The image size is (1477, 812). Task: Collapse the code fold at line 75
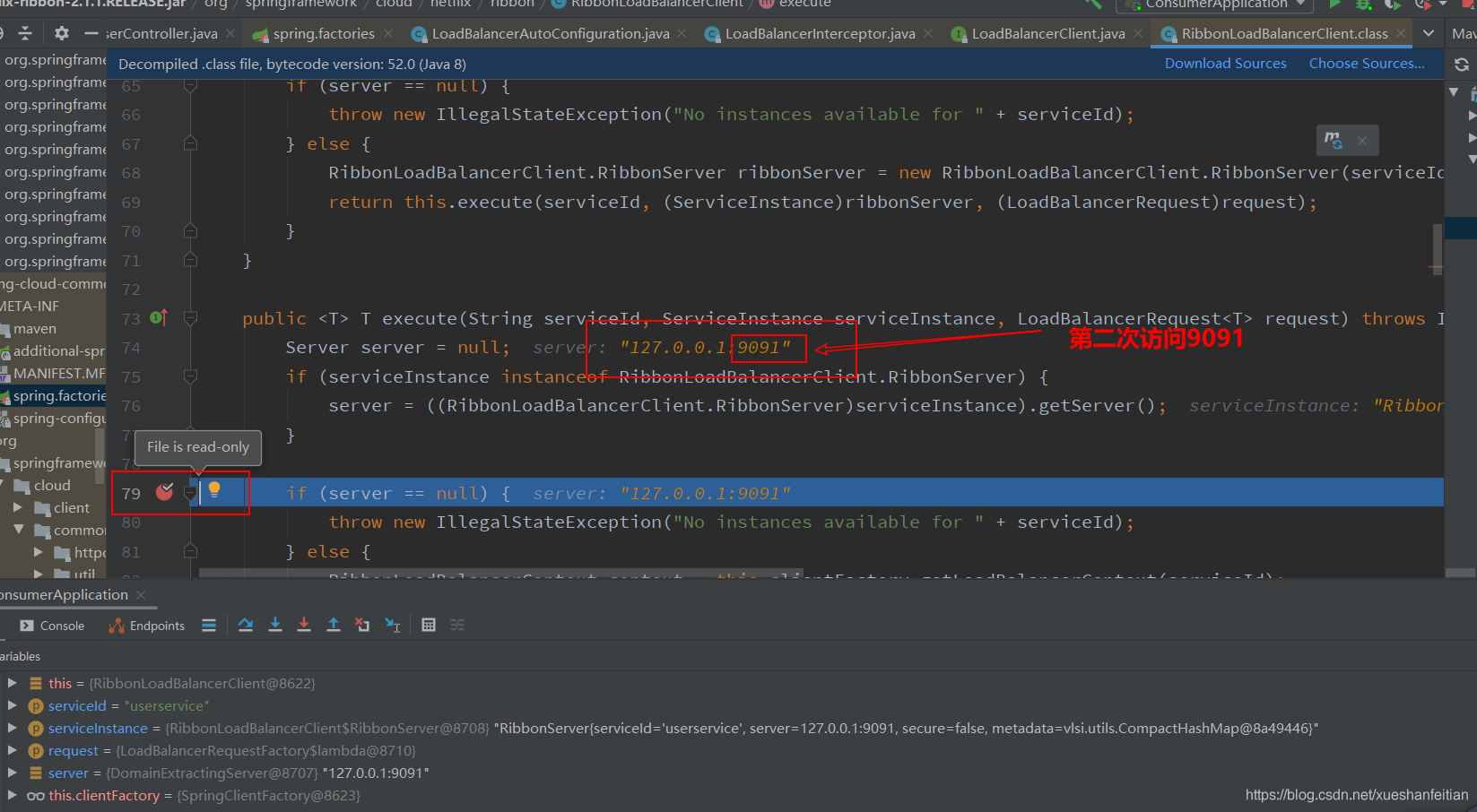tap(190, 376)
